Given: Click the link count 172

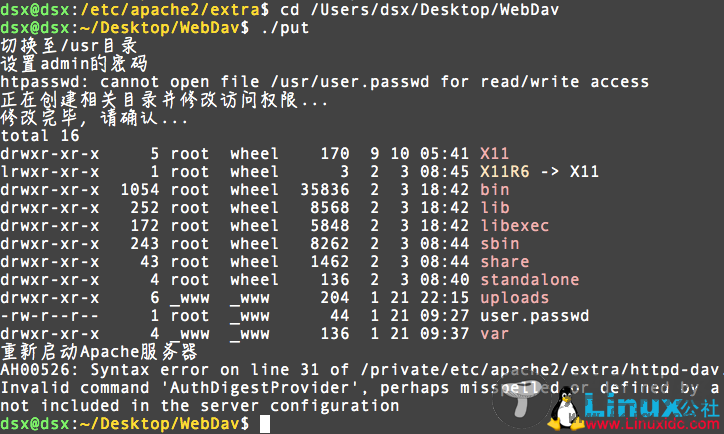Looking at the screenshot, I should tap(145, 225).
